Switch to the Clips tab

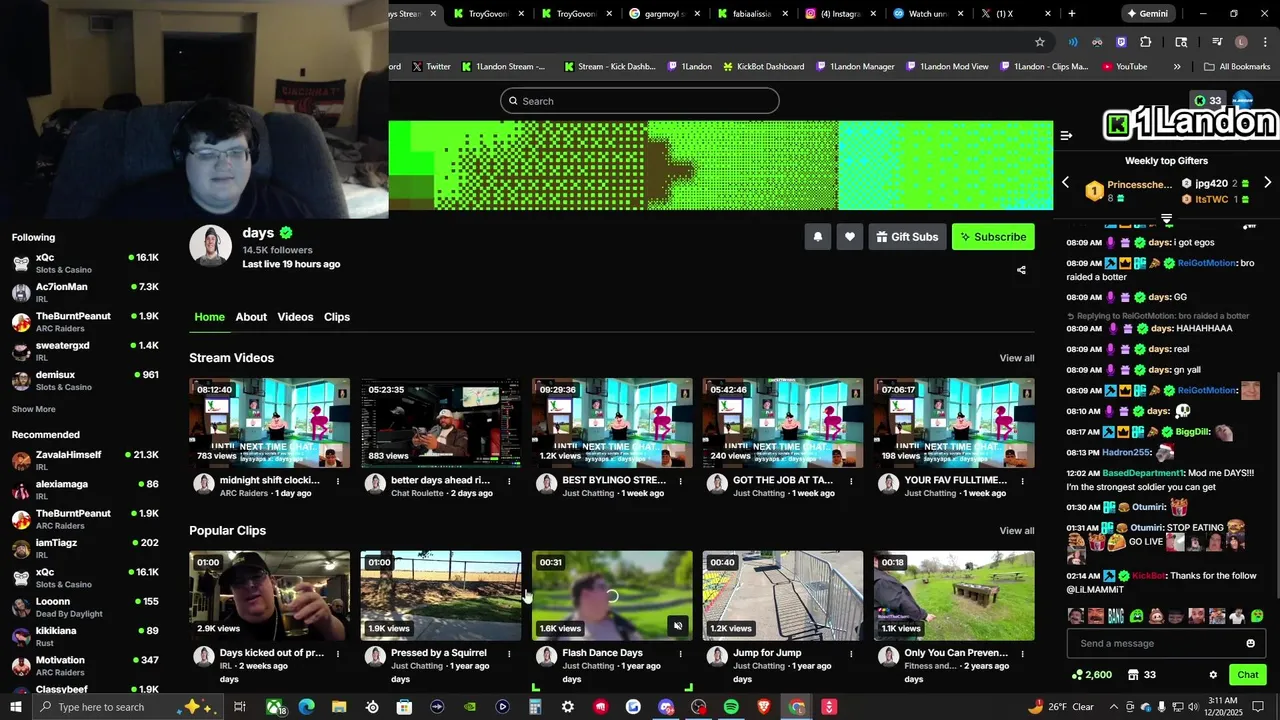(x=337, y=317)
